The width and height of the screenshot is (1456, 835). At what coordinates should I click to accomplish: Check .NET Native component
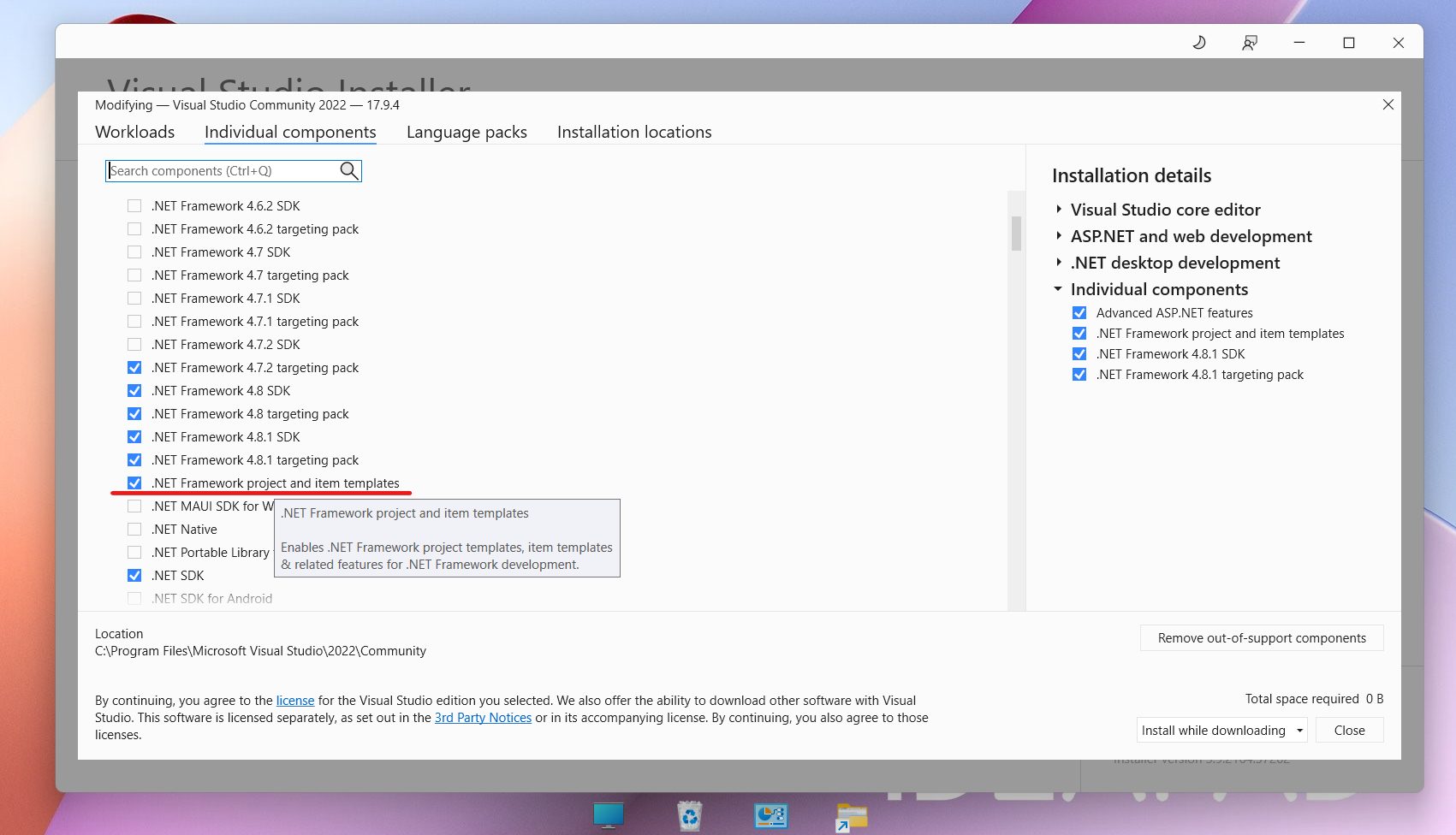[134, 530]
